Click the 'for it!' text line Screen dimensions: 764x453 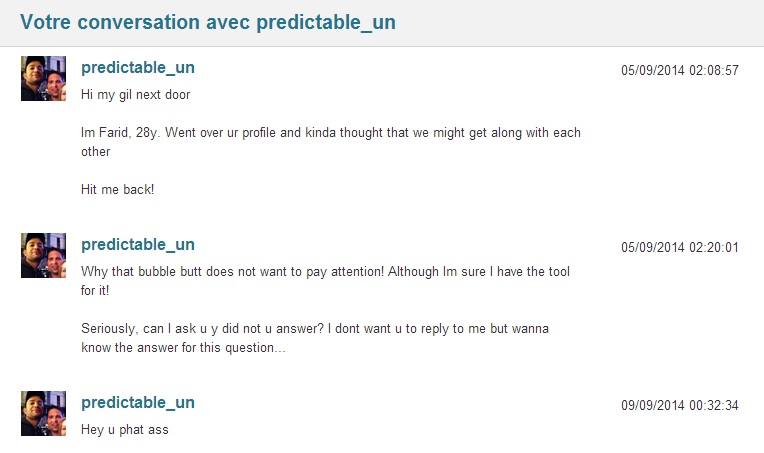(95, 290)
